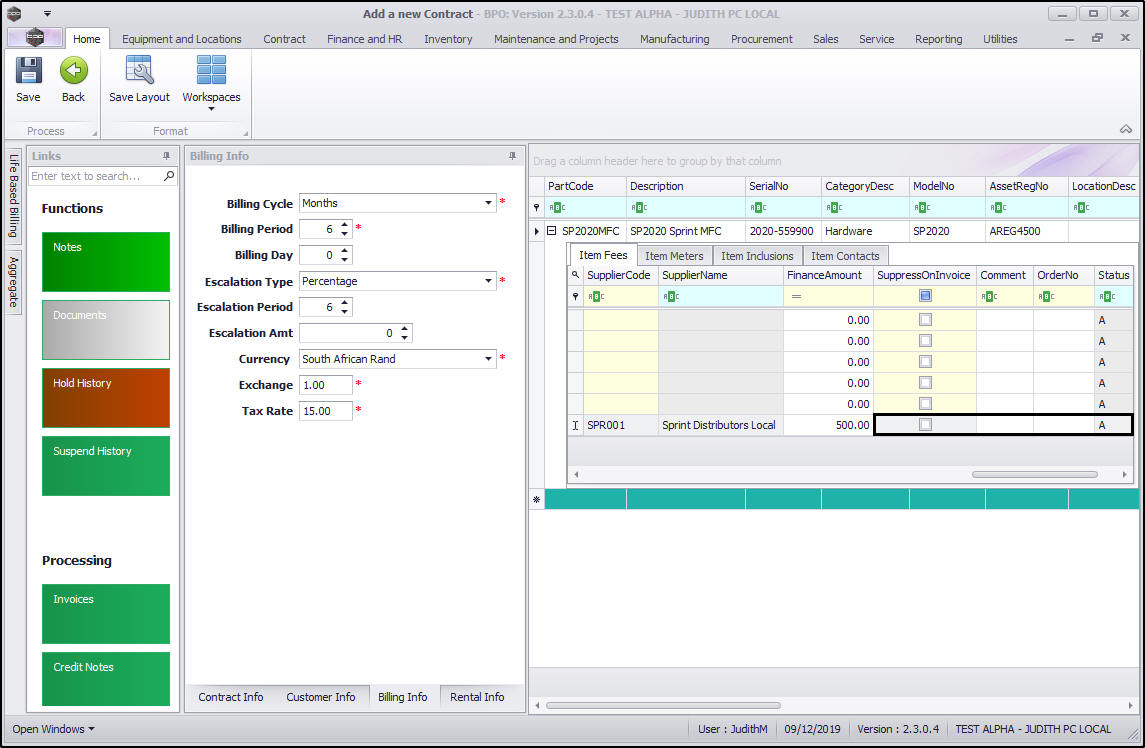Tick SuppressOnInvoice for the Sprint Distributors row
Viewport: 1145px width, 748px height.
tap(925, 425)
